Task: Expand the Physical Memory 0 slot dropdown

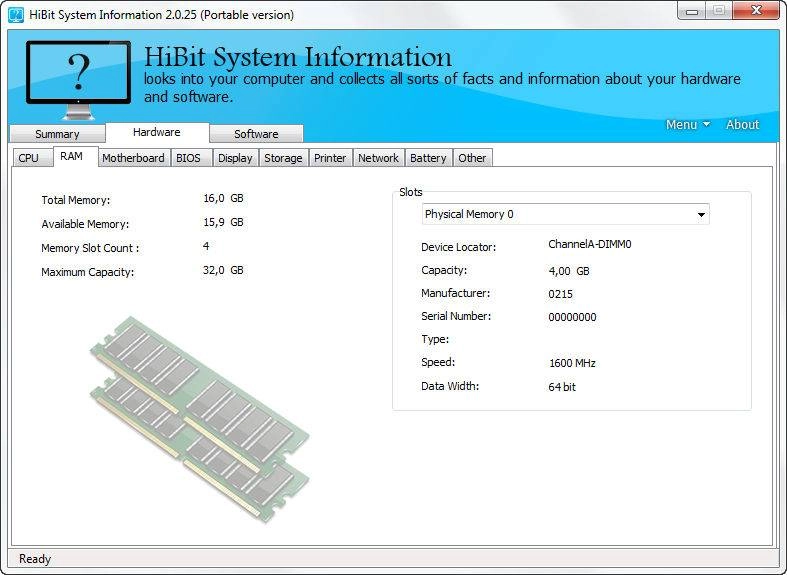Action: [x=566, y=214]
